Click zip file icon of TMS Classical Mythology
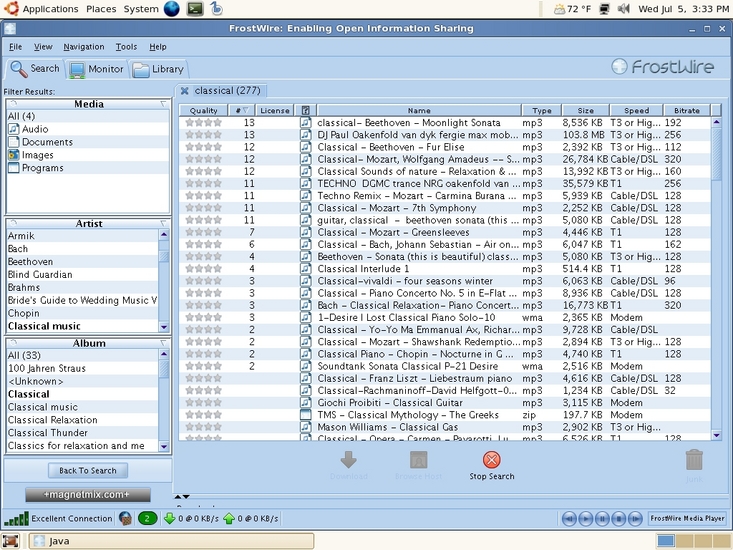733x550 pixels. click(305, 414)
